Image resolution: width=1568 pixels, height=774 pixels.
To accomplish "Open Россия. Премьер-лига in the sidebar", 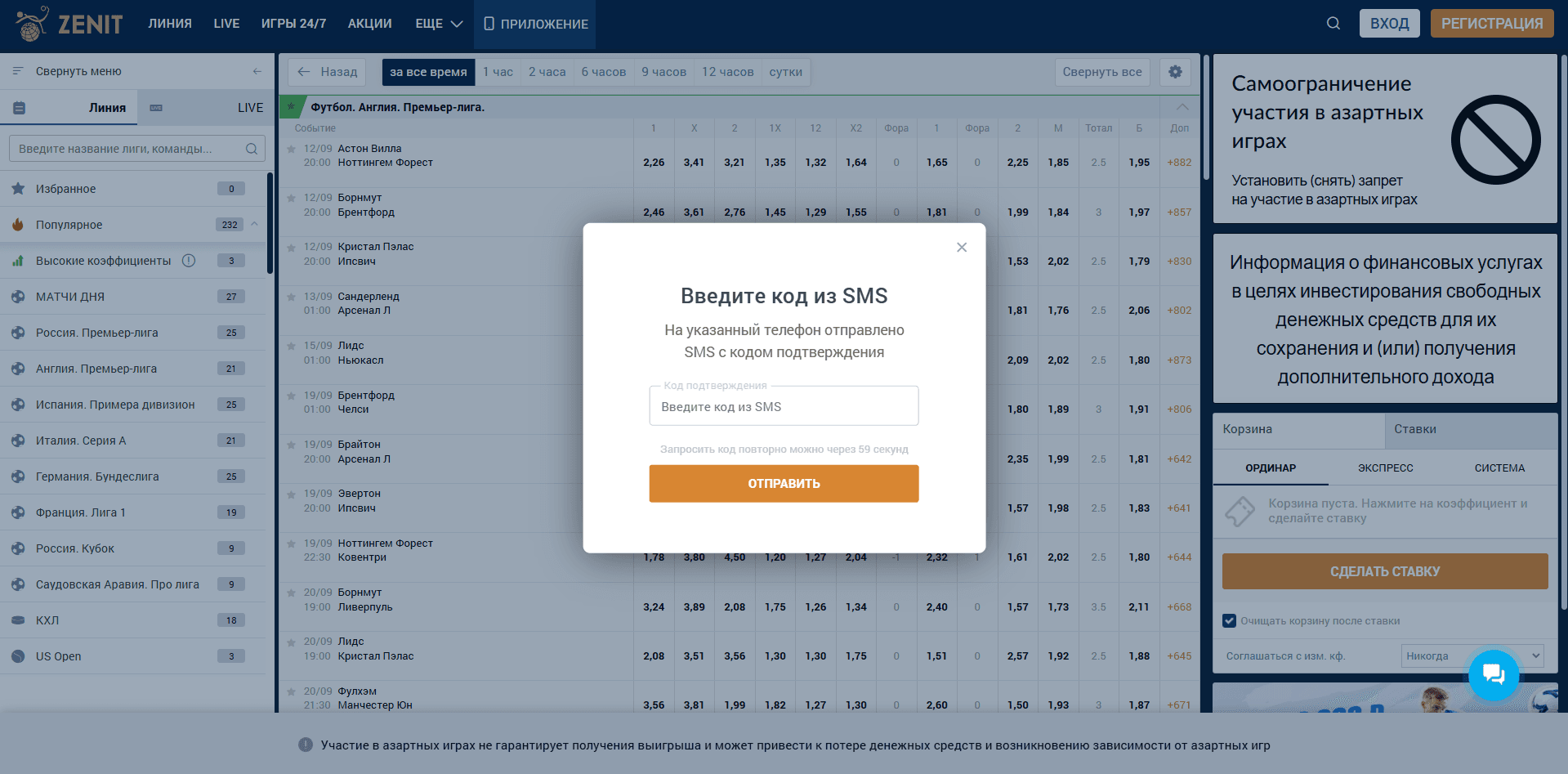I will point(133,333).
